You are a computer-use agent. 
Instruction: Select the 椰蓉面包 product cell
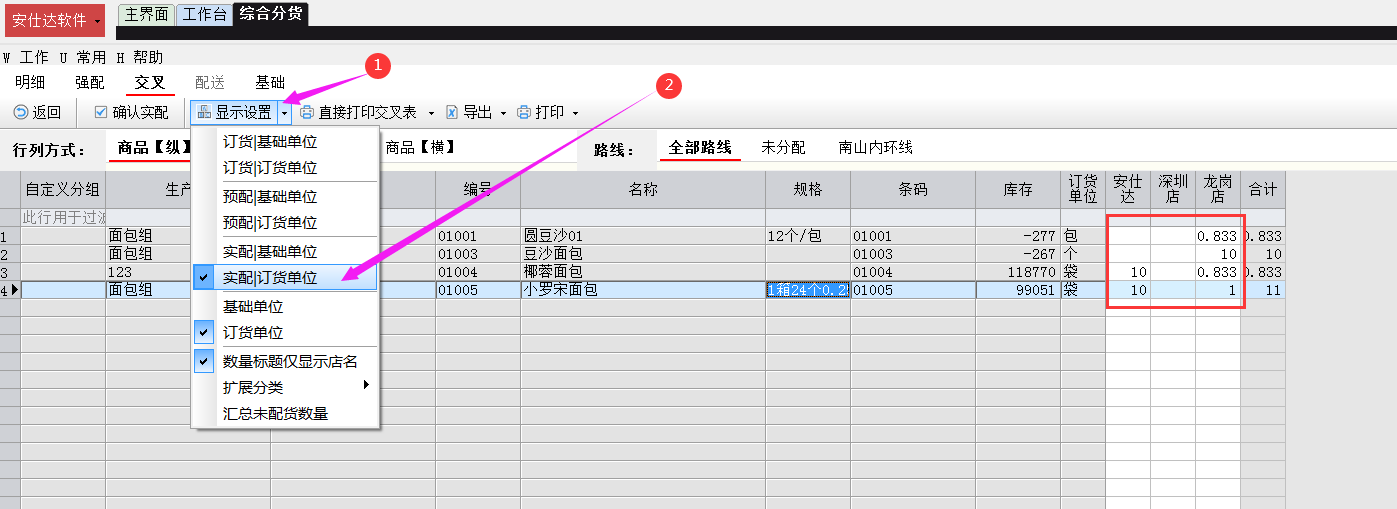(643, 272)
